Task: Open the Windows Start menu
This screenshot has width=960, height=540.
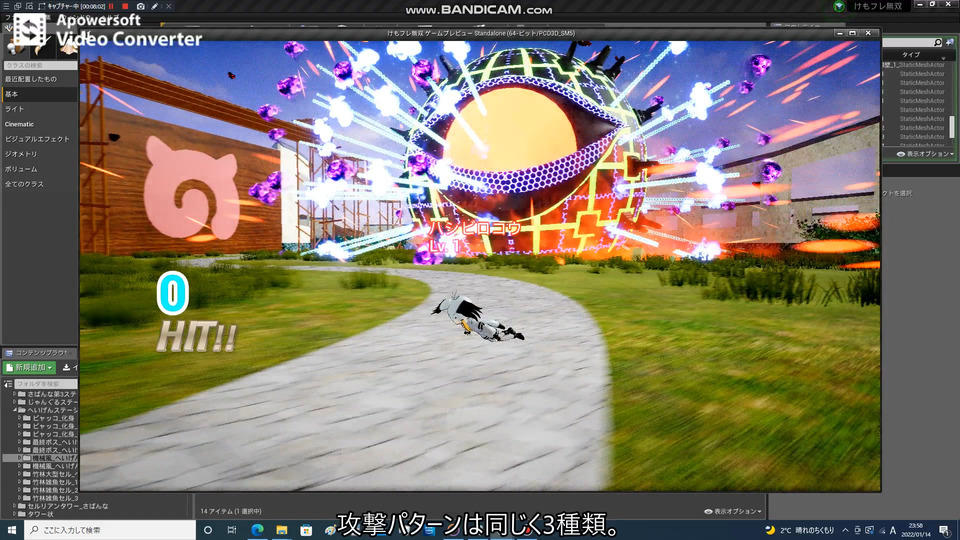Action: [12, 530]
